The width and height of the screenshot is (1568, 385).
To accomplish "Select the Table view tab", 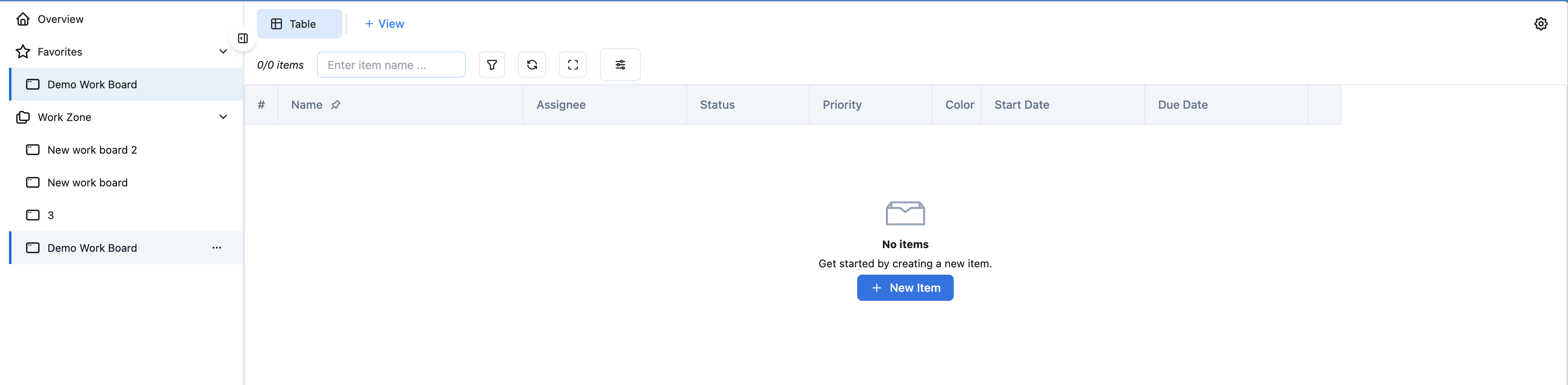I will pos(299,24).
